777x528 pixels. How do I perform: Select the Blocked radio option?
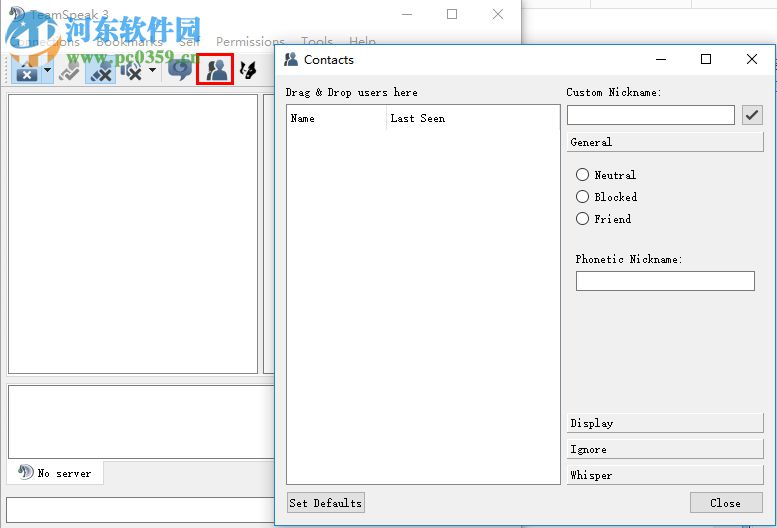pyautogui.click(x=607, y=197)
